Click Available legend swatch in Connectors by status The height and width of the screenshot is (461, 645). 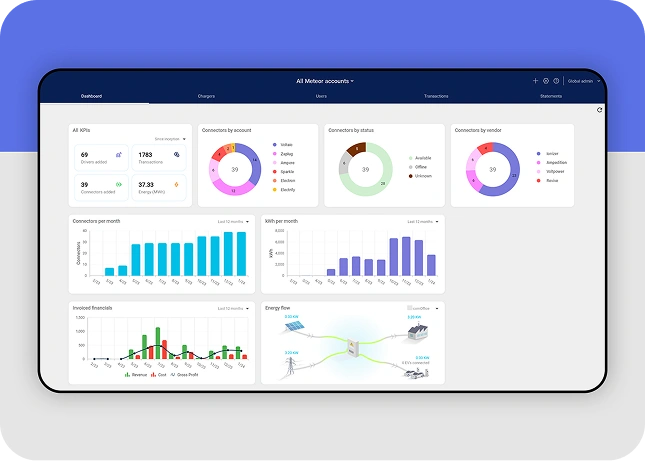pos(410,158)
